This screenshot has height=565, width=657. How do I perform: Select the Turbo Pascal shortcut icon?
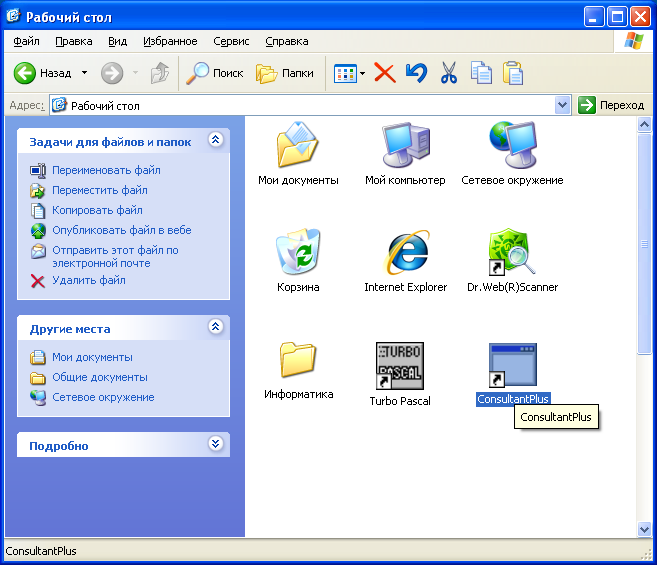pos(400,365)
